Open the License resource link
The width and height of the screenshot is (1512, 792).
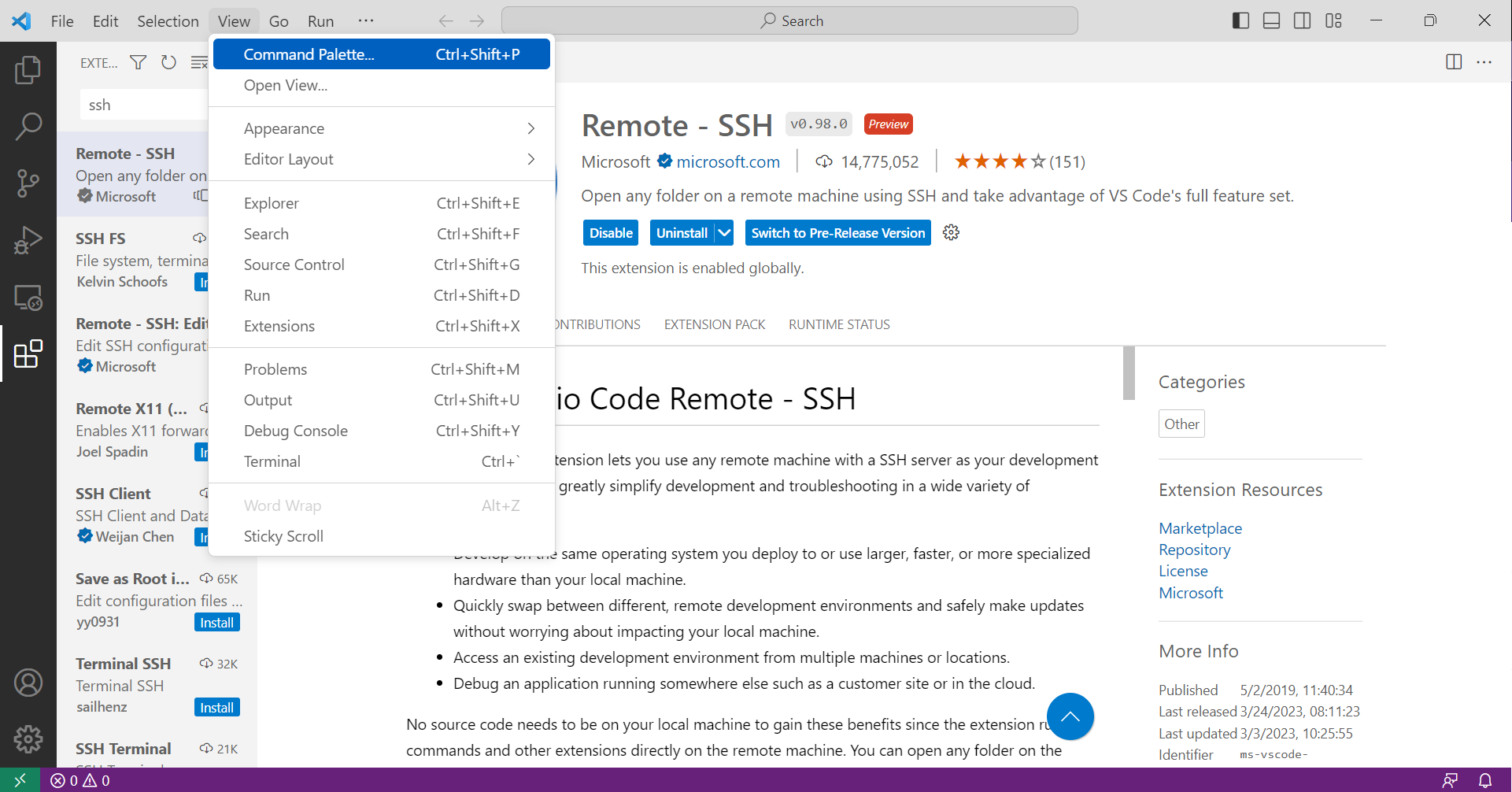[1183, 571]
